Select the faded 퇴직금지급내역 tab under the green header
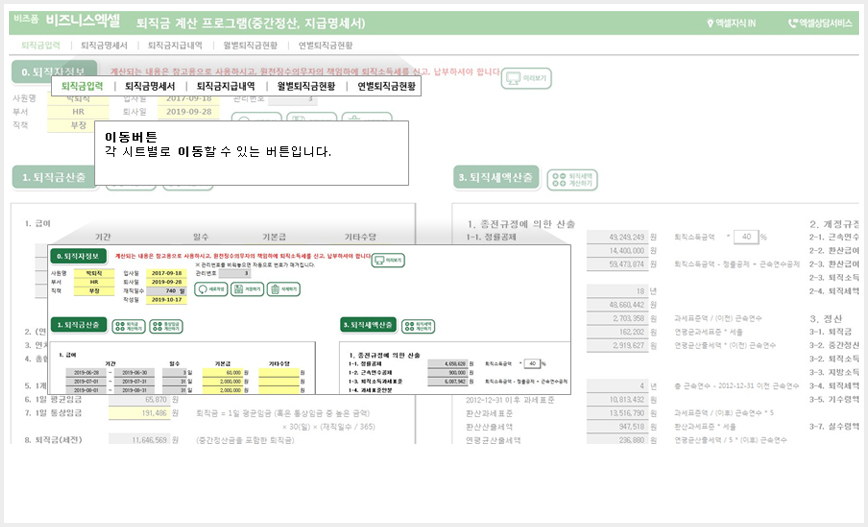 tap(175, 45)
